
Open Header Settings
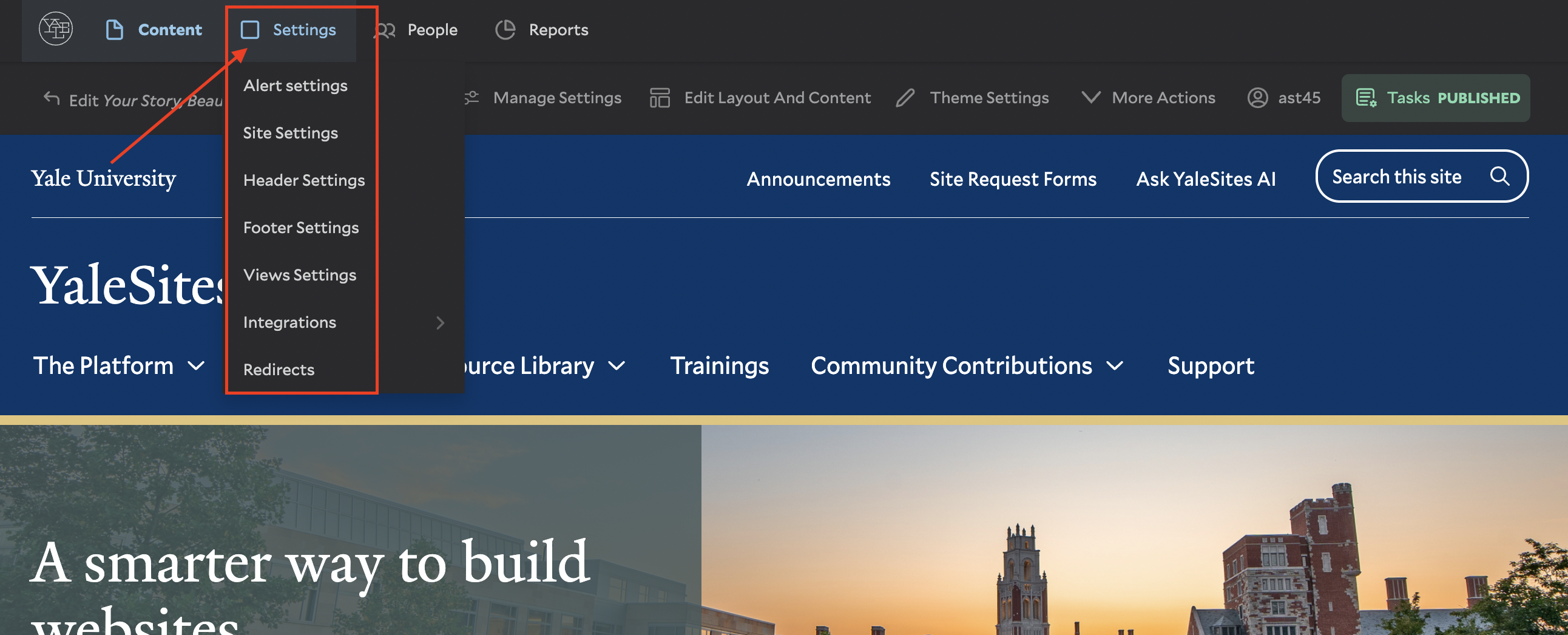pyautogui.click(x=304, y=180)
